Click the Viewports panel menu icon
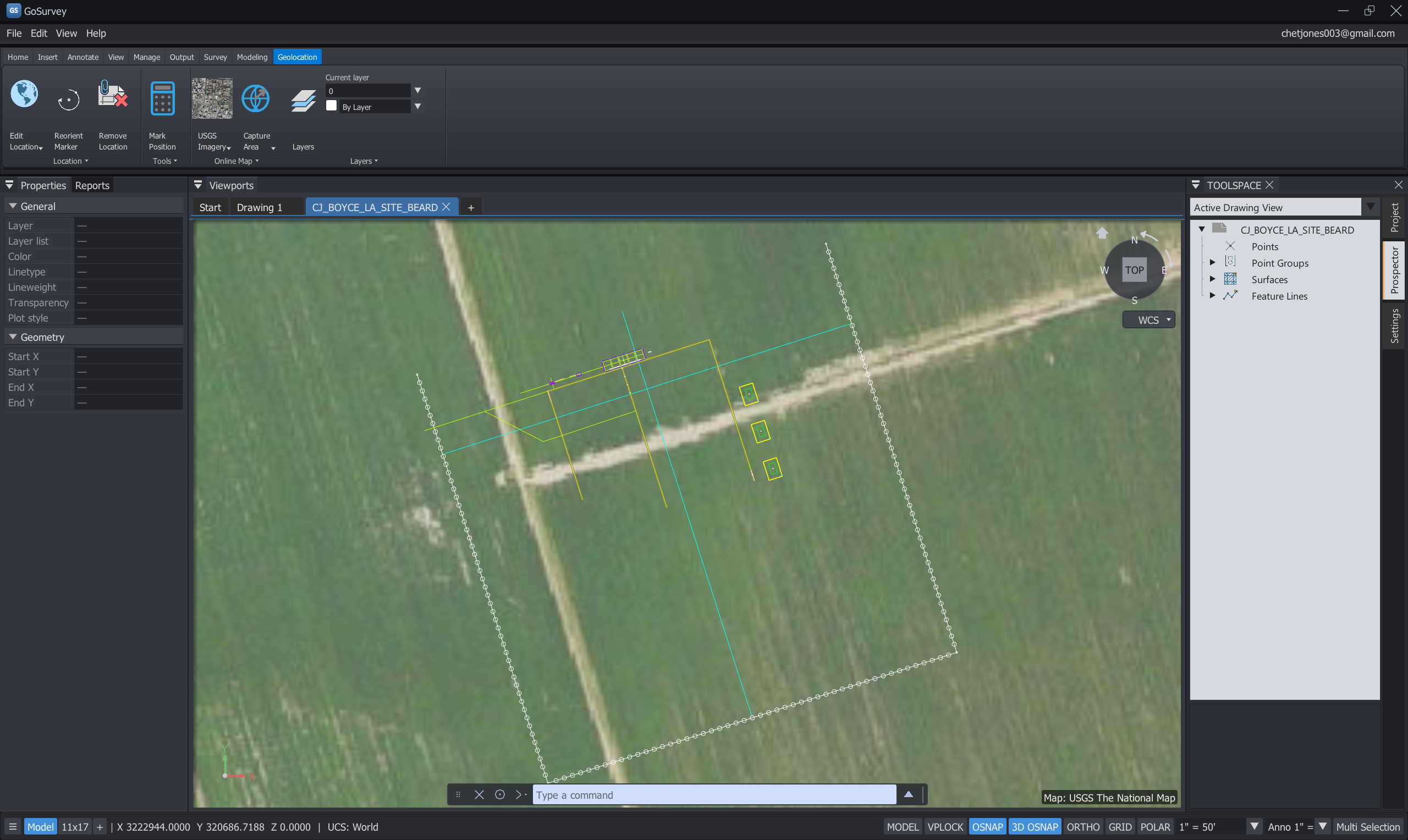 (x=198, y=185)
